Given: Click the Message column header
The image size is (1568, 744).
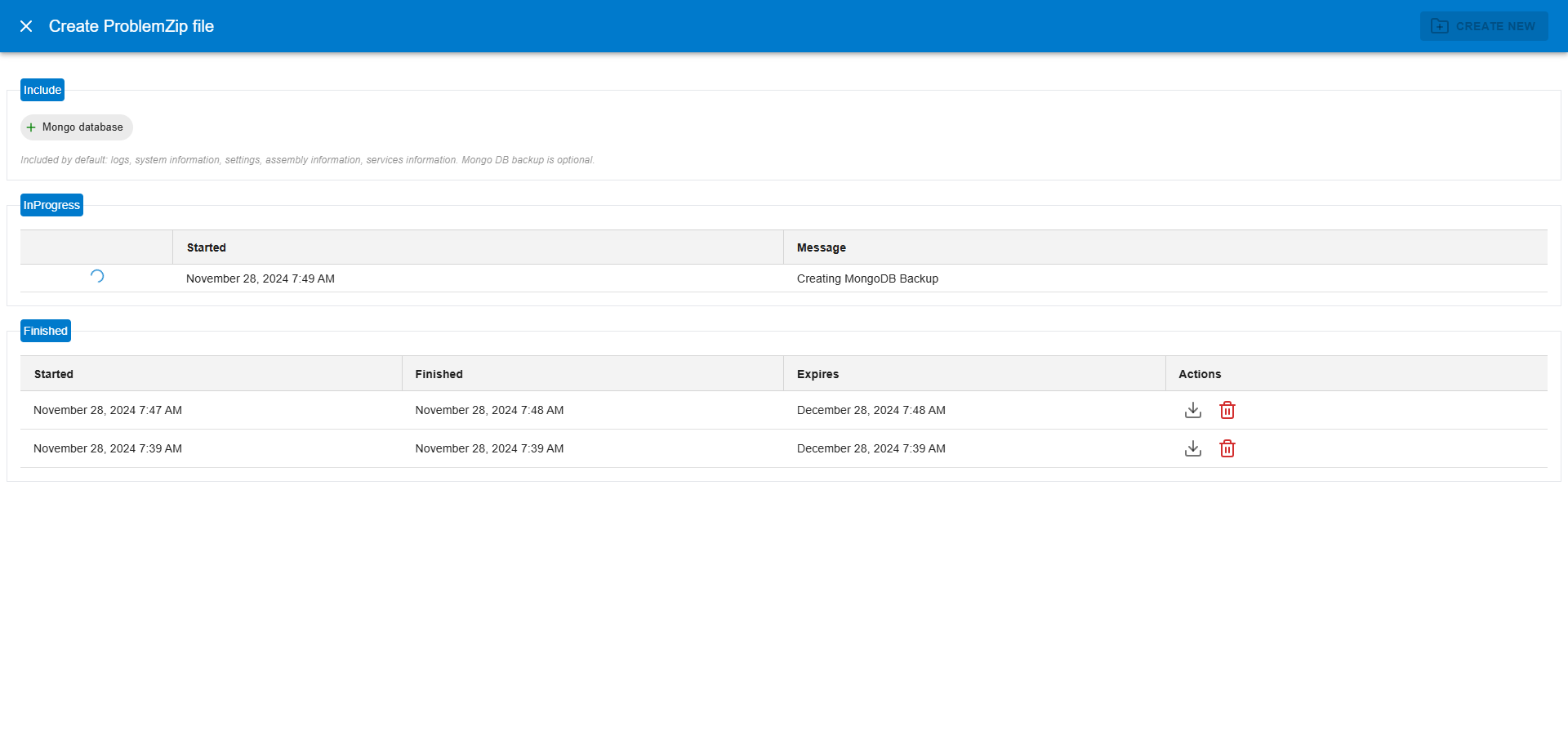Looking at the screenshot, I should click(821, 247).
